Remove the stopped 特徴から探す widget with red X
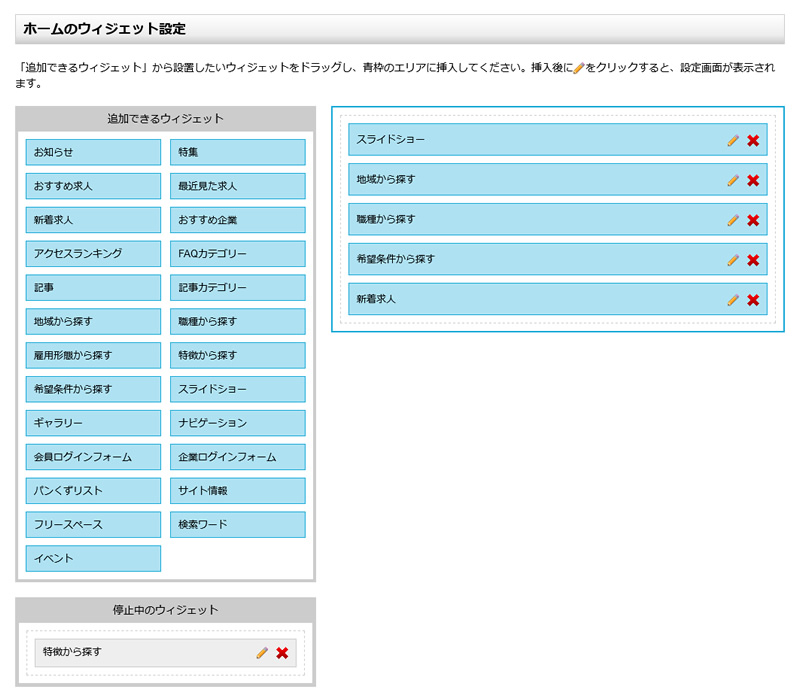This screenshot has height=700, width=800. [283, 653]
